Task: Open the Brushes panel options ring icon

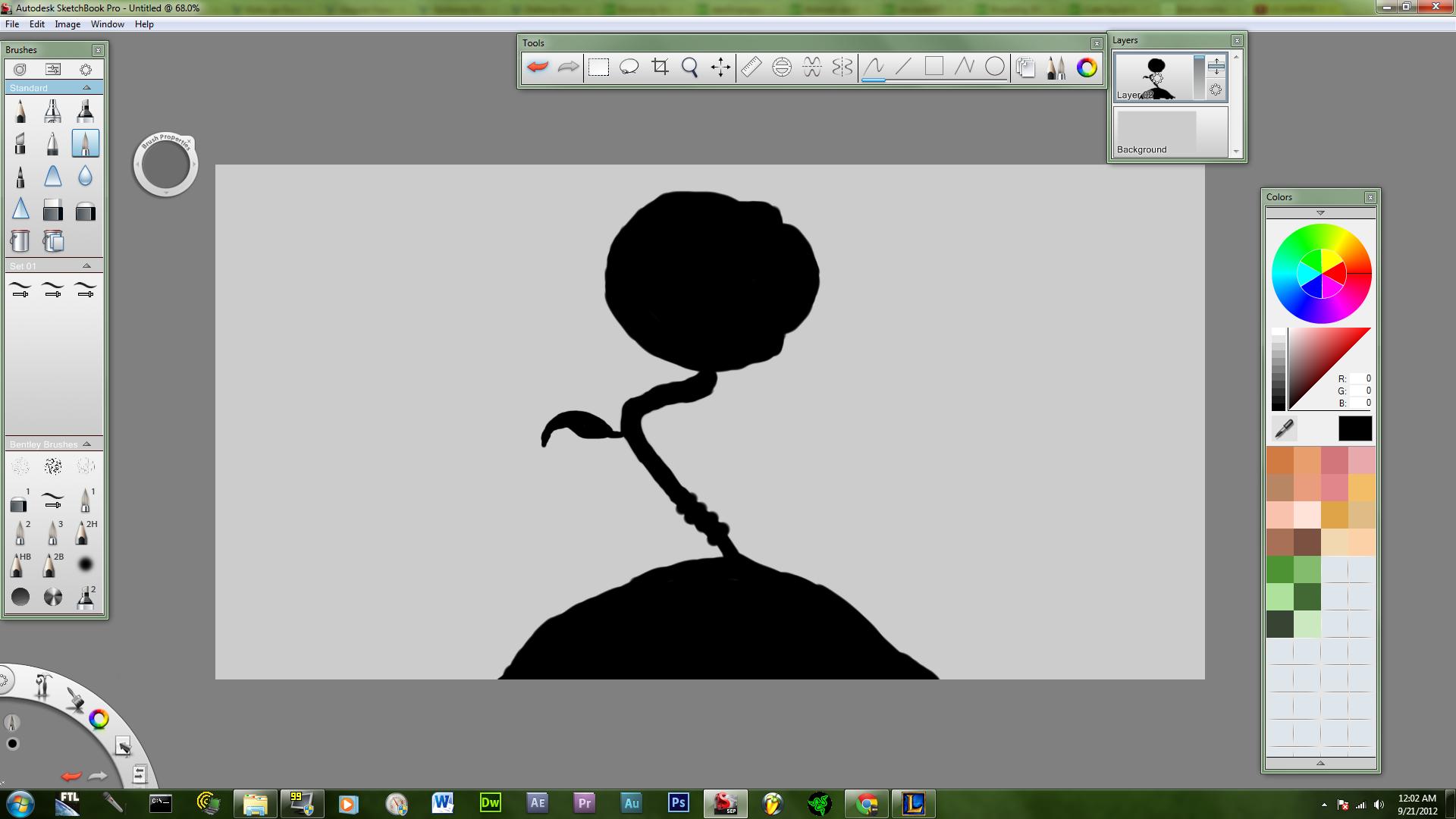Action: click(86, 69)
